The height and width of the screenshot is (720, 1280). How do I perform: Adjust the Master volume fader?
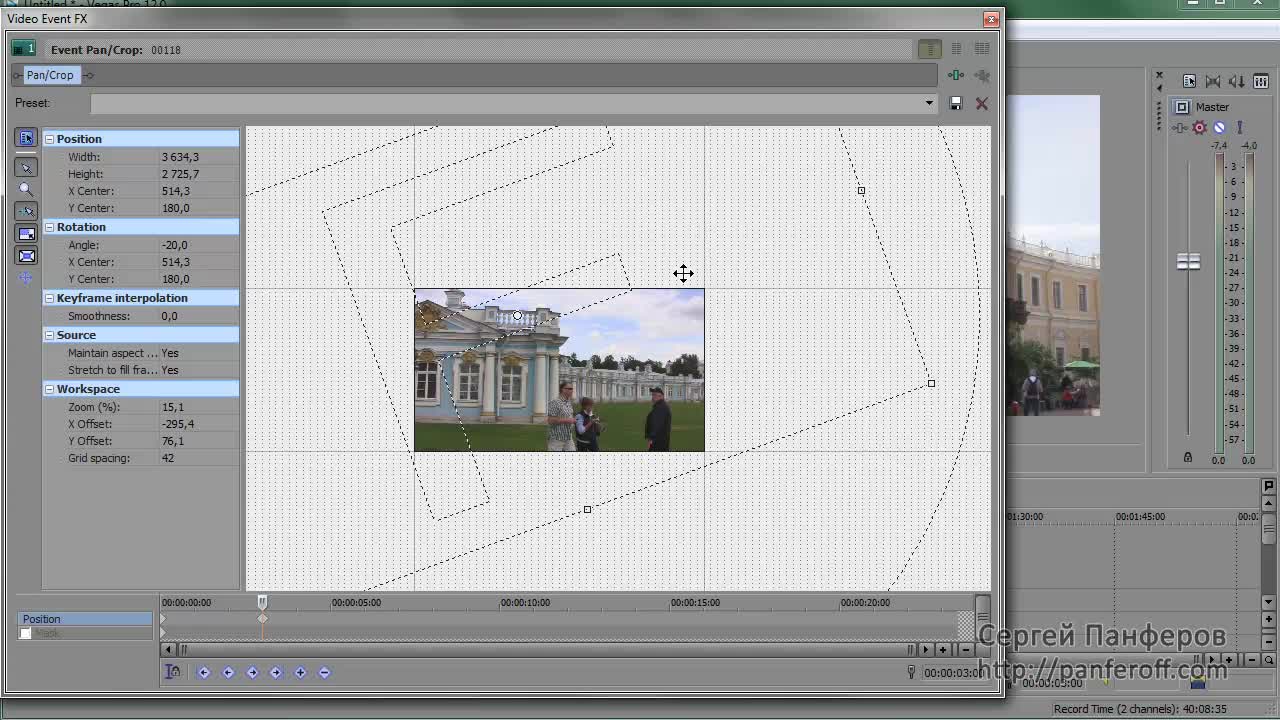(1188, 262)
